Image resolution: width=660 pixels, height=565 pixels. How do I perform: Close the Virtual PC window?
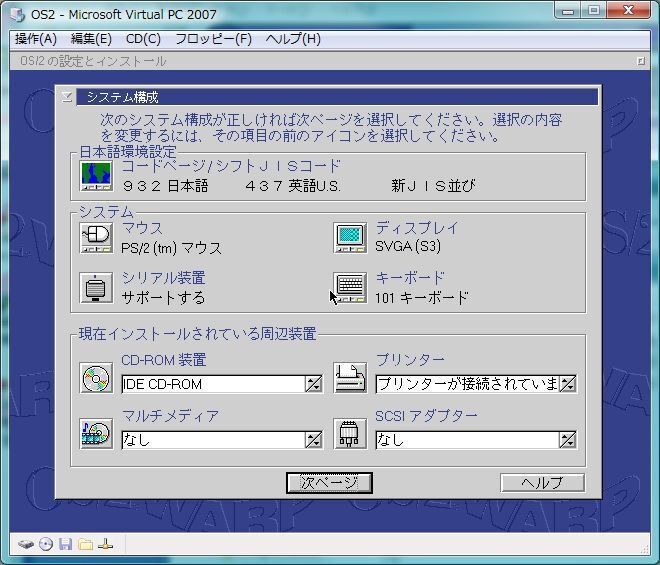click(628, 10)
